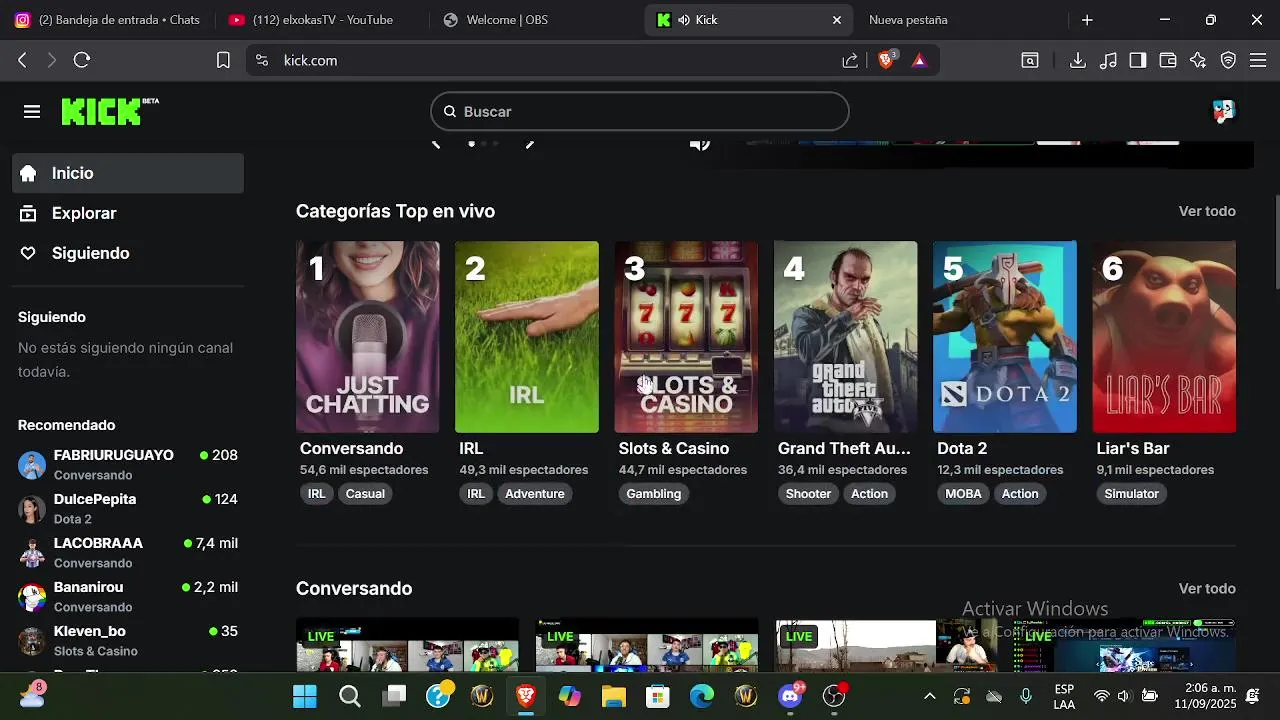This screenshot has height=720, width=1280.
Task: Click Ver todo for Conversando section
Action: click(1207, 588)
